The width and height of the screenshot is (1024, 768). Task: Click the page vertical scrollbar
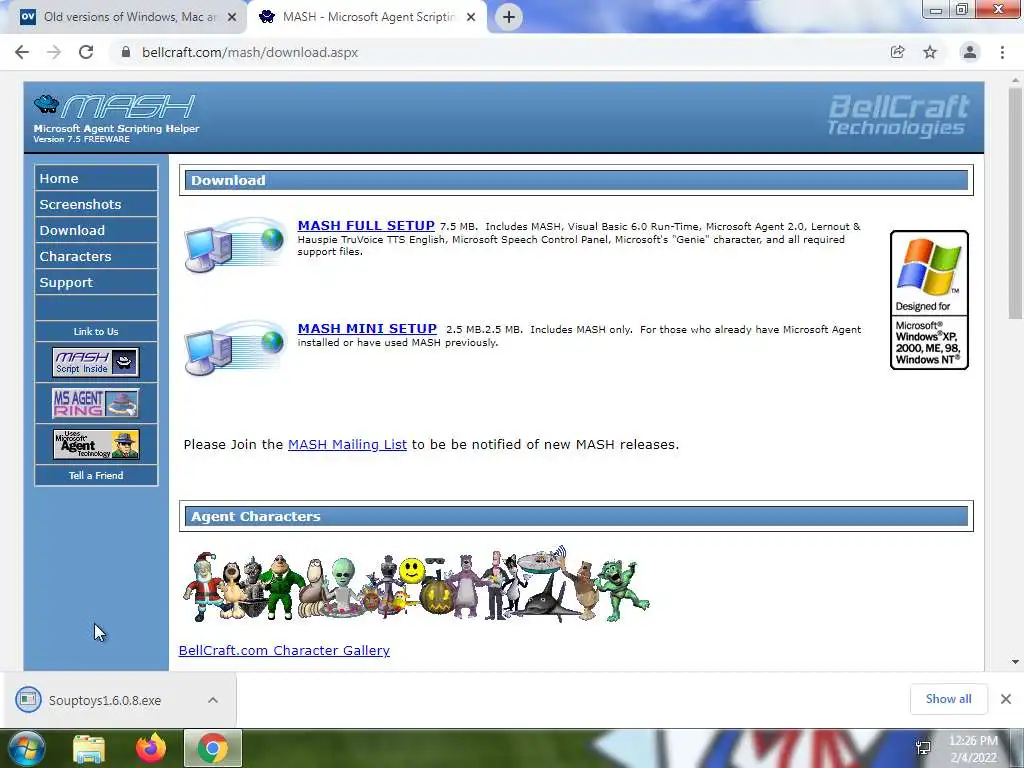1015,202
